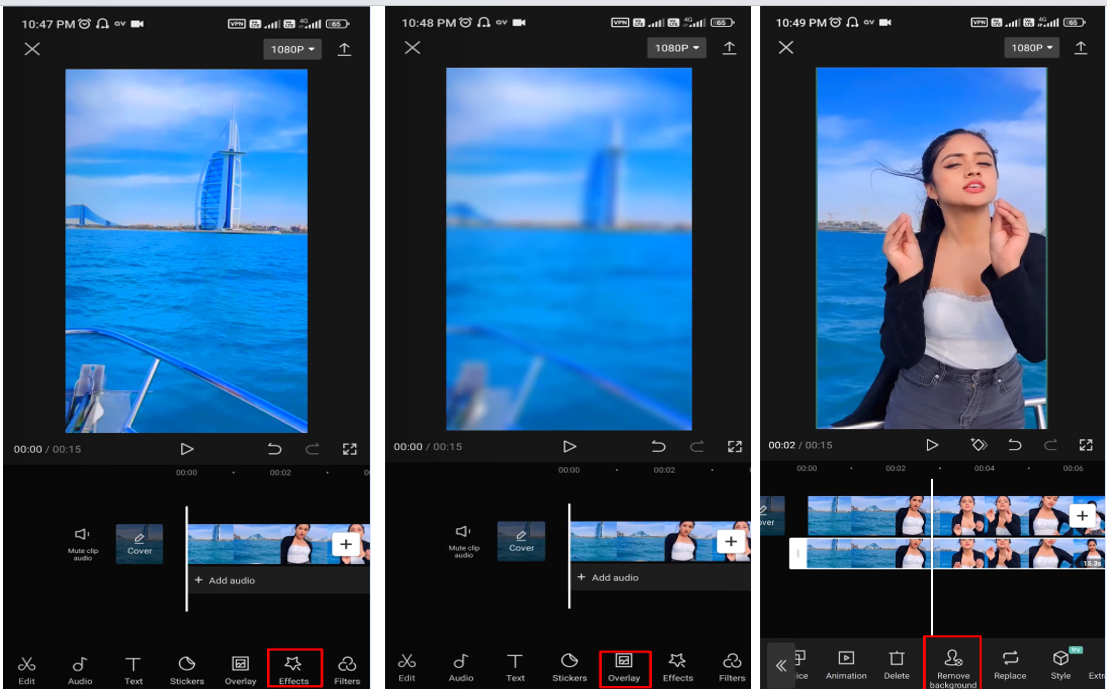Tap the woman video preview in right screen
The image size is (1107, 689).
(931, 248)
